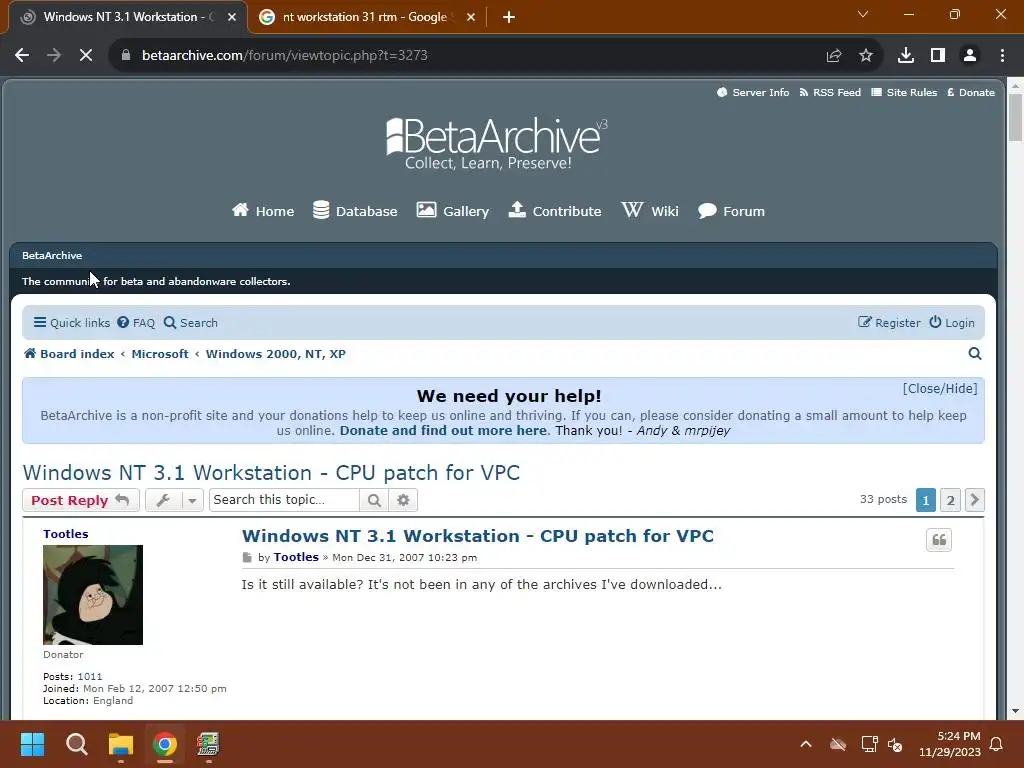Click Register link
Viewport: 1024px width, 768px height.
(x=889, y=323)
